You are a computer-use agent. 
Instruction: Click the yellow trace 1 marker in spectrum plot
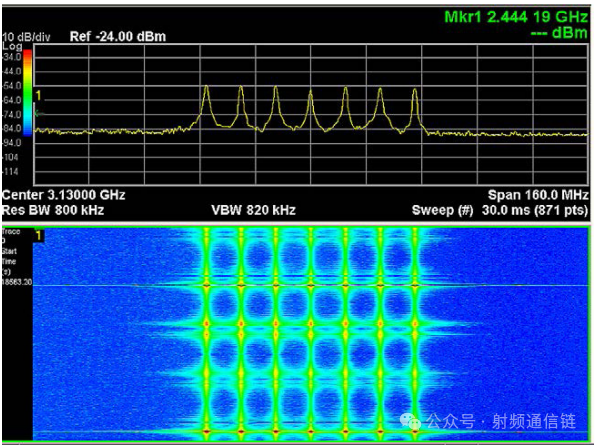pyautogui.click(x=38, y=96)
